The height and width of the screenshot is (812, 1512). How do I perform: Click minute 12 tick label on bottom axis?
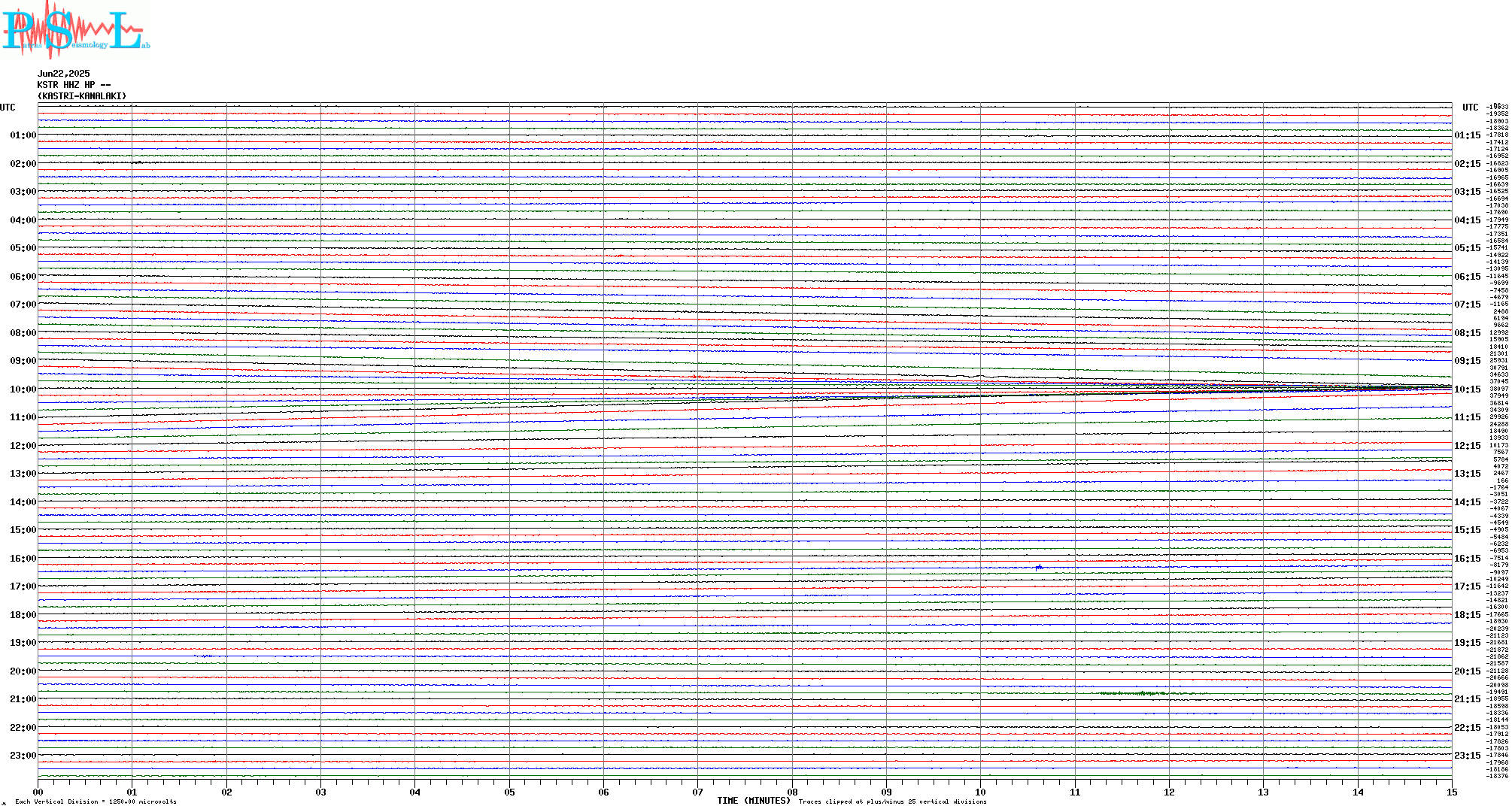1169,792
